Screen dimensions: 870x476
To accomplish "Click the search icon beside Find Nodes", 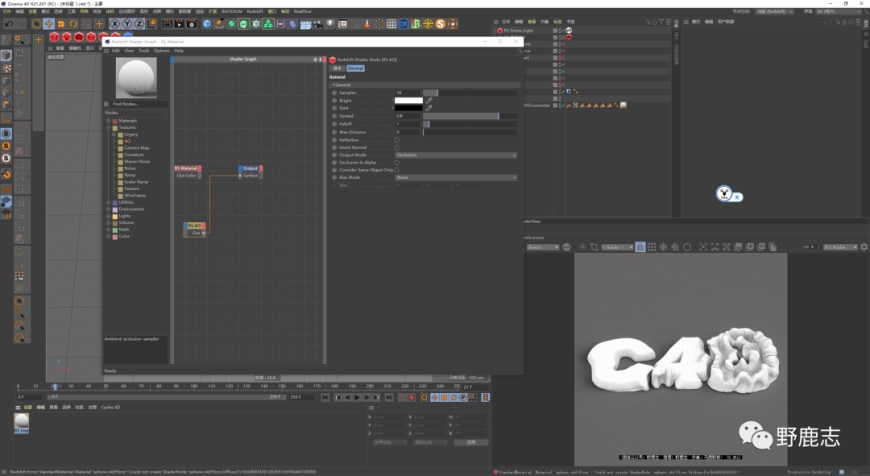I will pos(107,104).
